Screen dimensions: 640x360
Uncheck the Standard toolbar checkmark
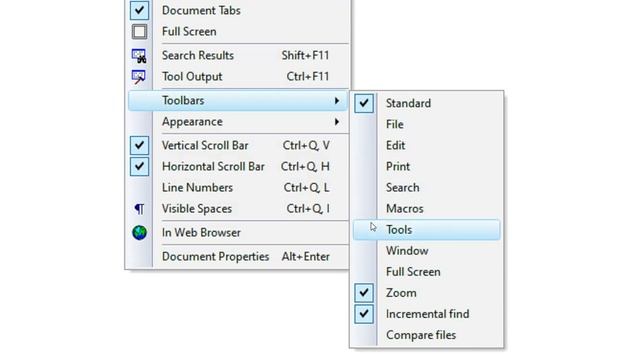click(x=364, y=103)
